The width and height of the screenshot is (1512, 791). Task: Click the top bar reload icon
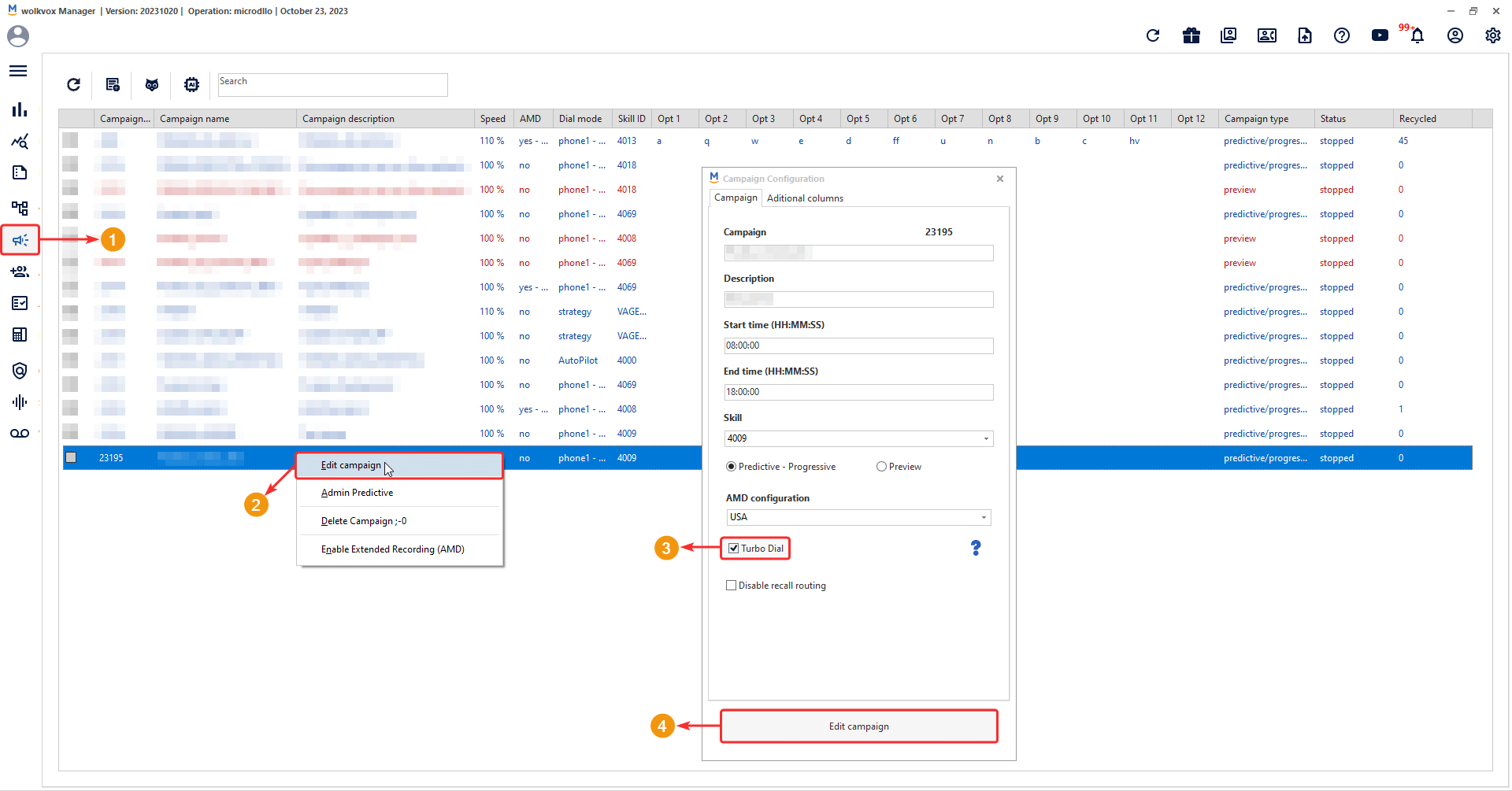(1153, 35)
